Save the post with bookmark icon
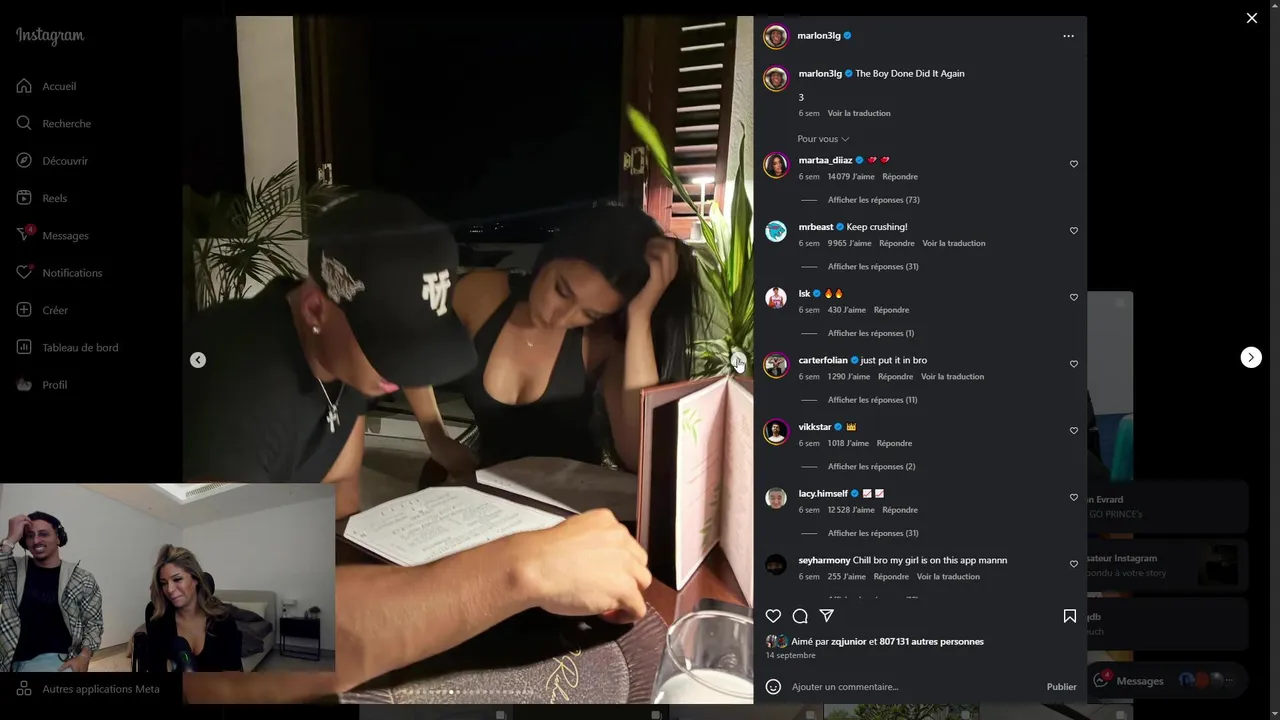The image size is (1280, 720). coord(1070,616)
